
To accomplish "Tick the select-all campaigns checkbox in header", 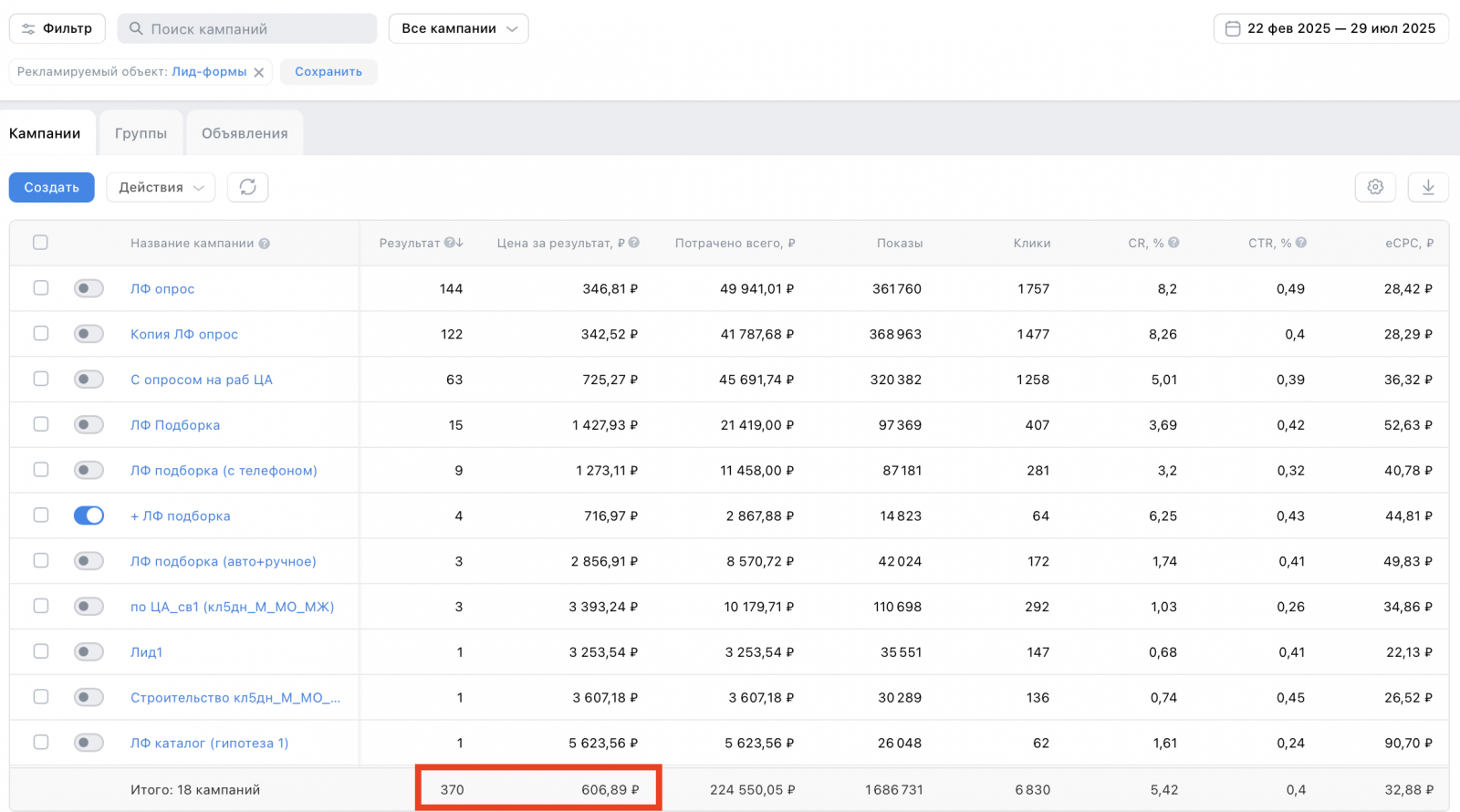I will pos(40,243).
